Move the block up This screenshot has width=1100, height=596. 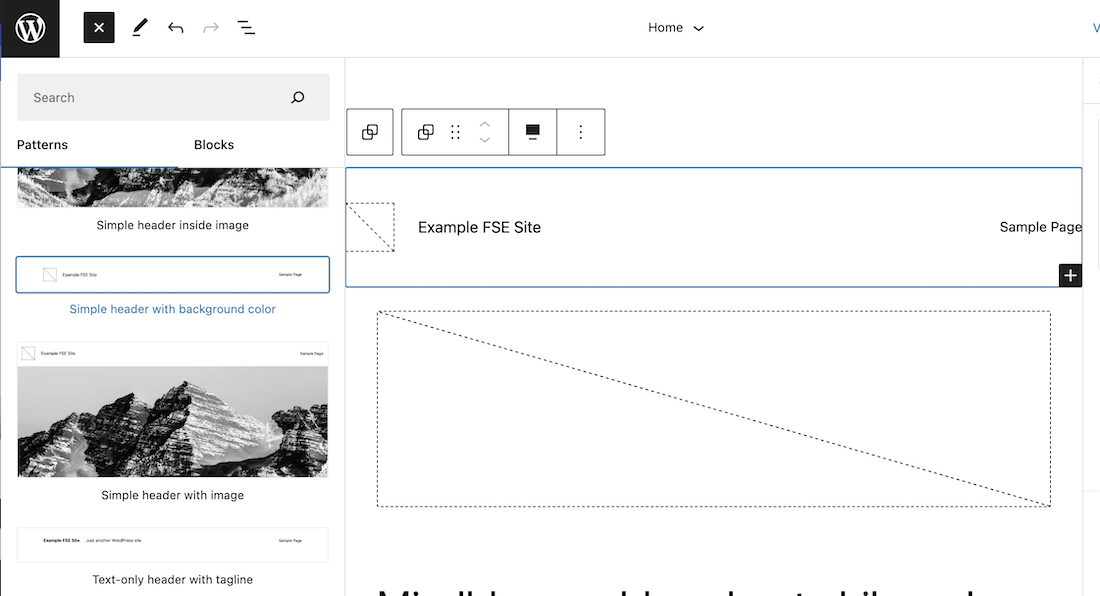tap(485, 124)
